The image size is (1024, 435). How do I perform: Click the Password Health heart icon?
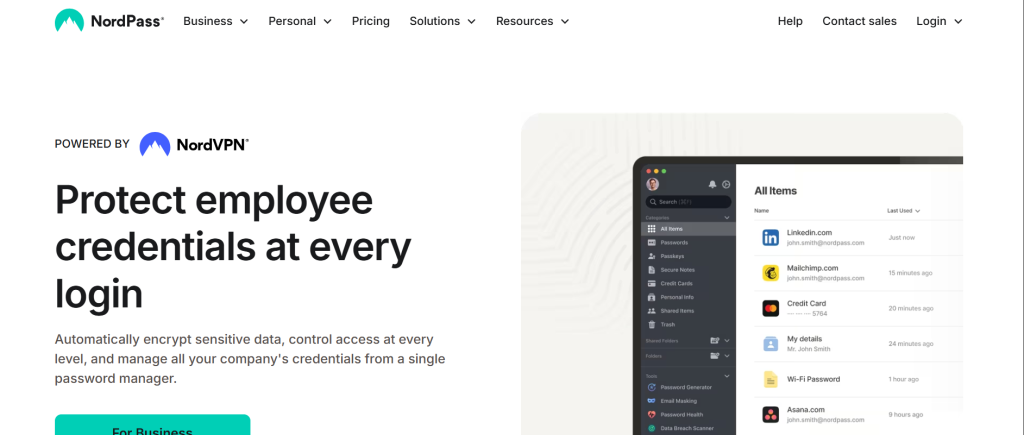tap(651, 415)
